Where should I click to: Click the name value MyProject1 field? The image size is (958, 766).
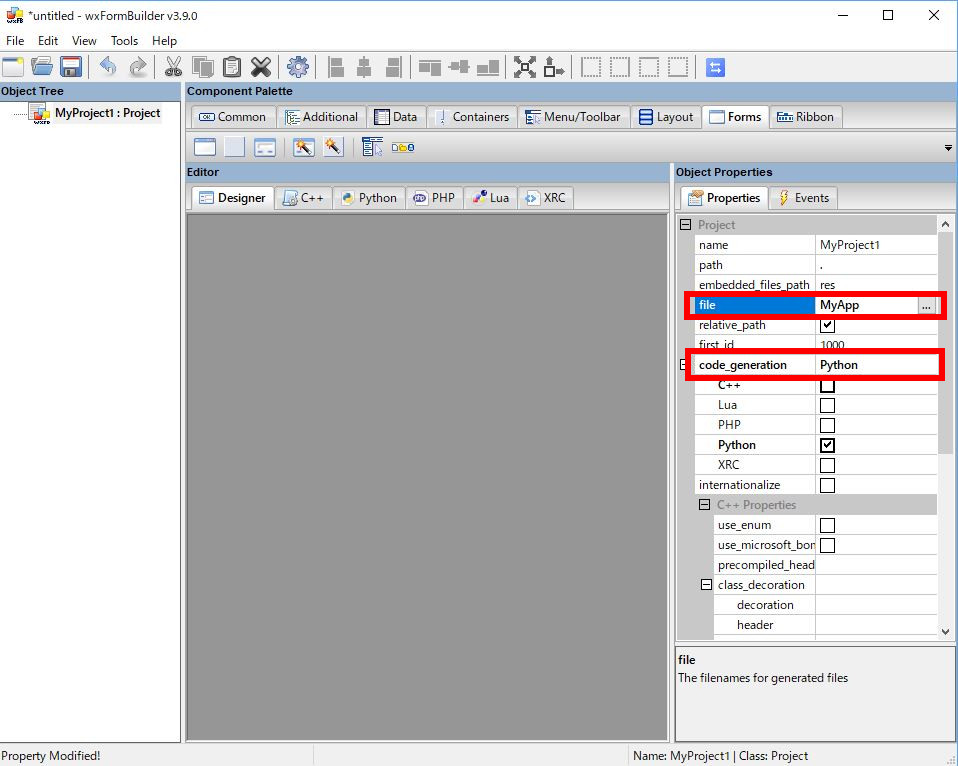point(876,245)
